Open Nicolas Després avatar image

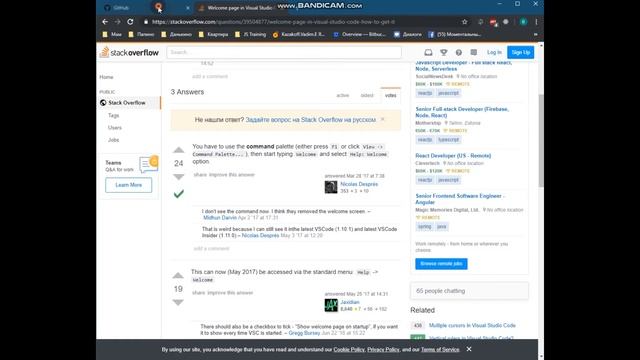point(331,187)
